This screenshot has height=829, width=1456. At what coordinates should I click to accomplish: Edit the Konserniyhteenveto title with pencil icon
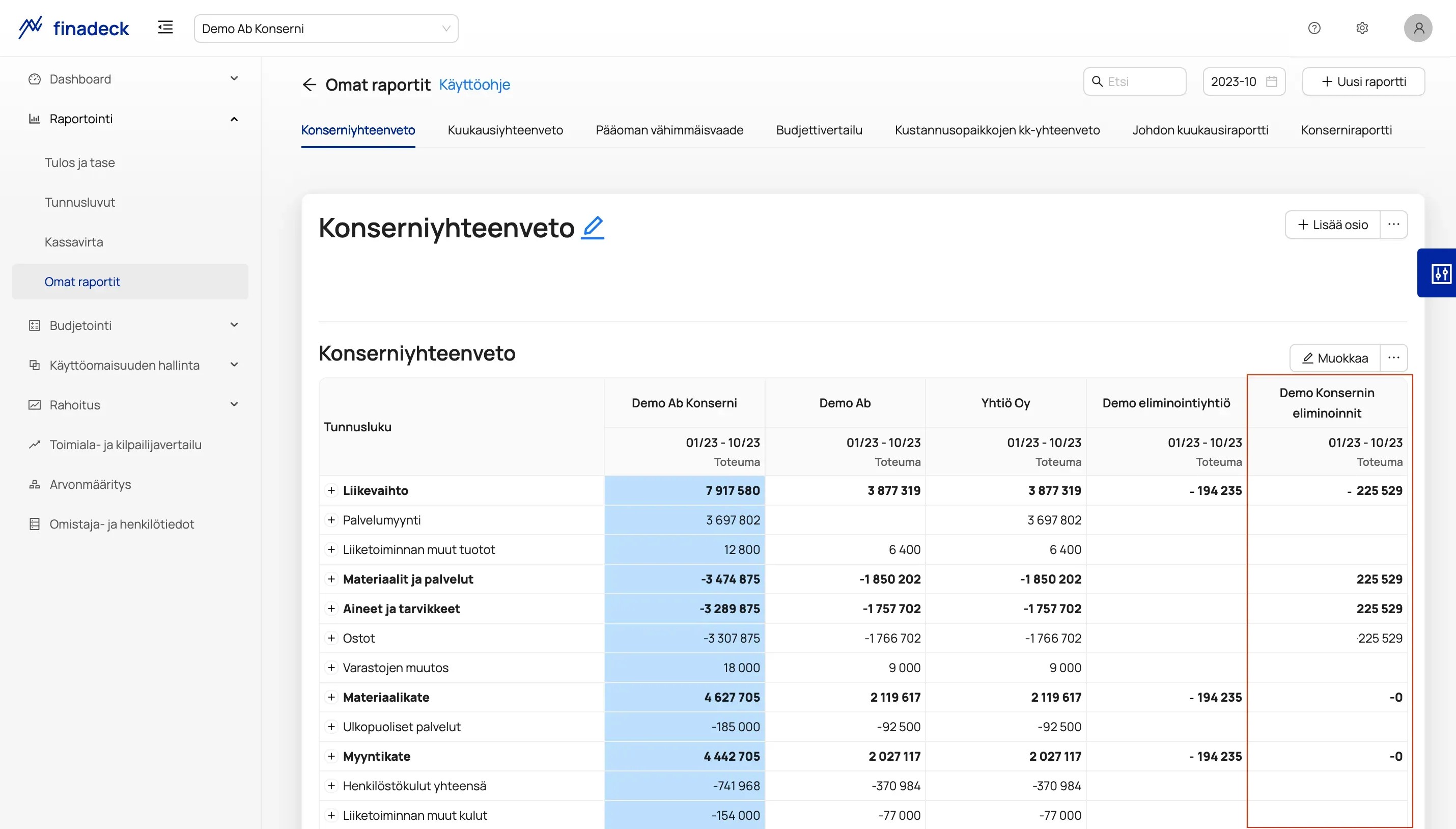coord(593,227)
